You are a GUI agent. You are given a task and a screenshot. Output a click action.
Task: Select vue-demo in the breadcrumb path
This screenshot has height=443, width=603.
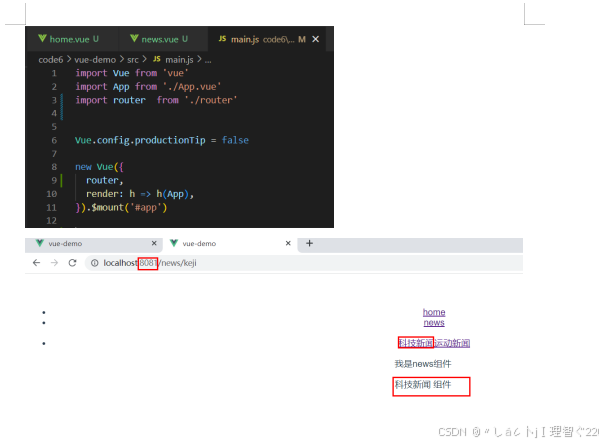tap(95, 60)
